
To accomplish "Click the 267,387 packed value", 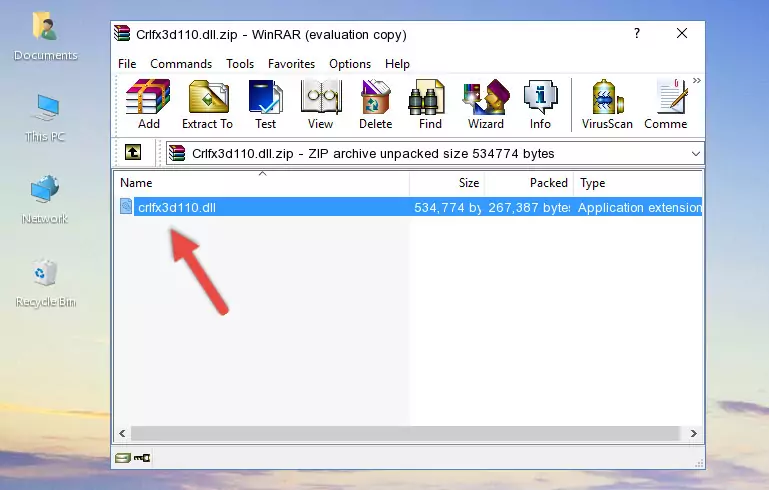I will 529,207.
